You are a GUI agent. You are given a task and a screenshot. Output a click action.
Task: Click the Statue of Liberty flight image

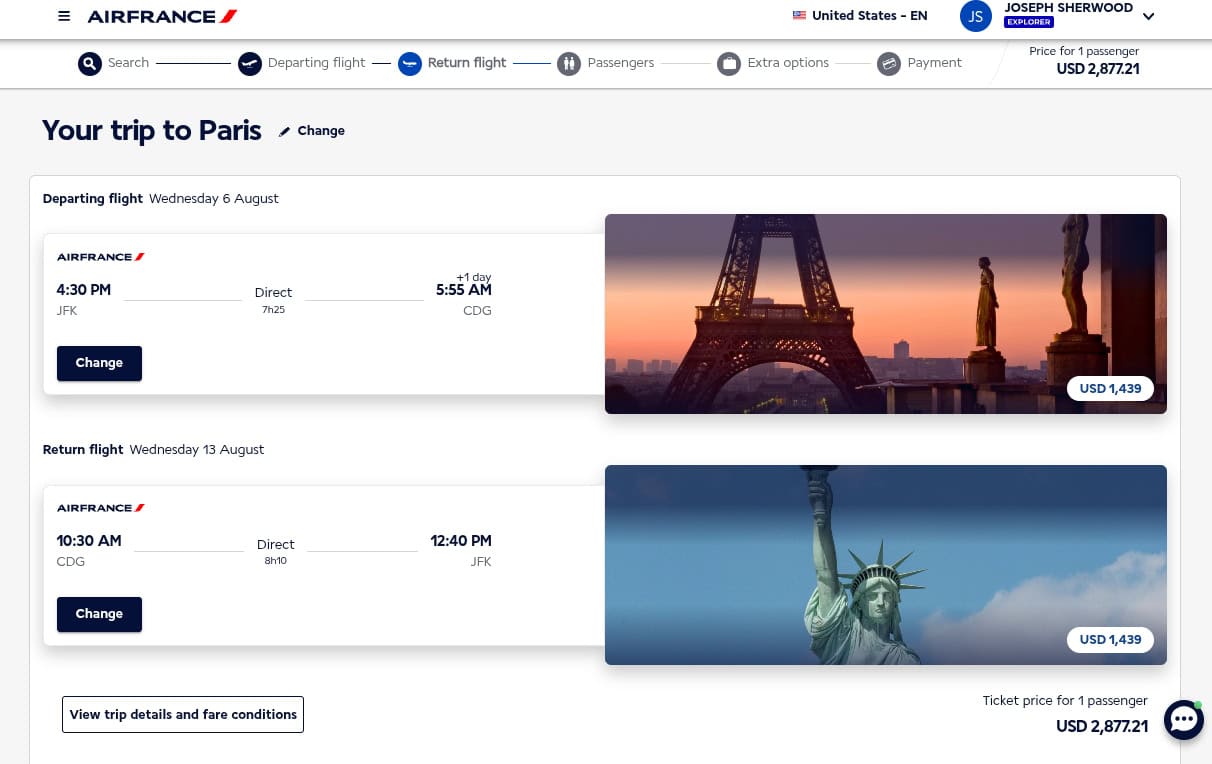point(886,564)
